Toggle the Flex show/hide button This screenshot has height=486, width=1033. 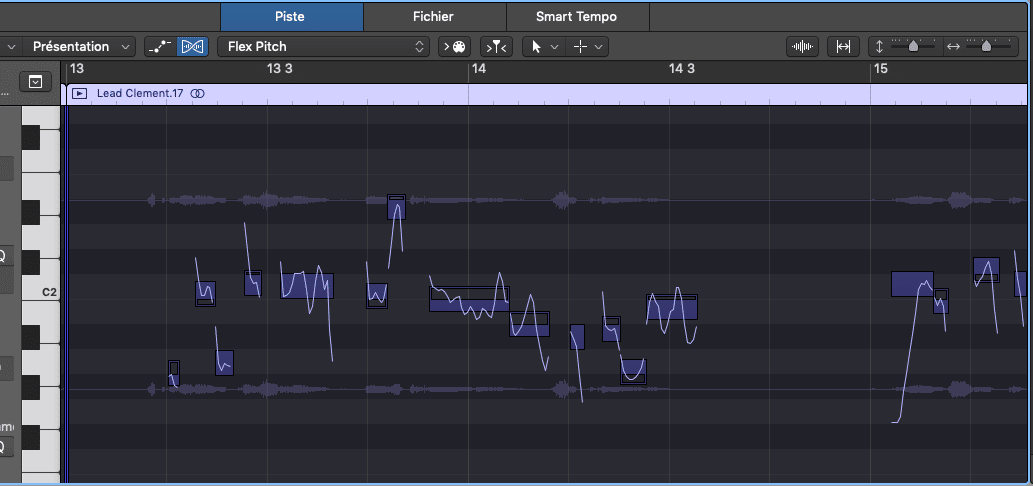tap(192, 47)
